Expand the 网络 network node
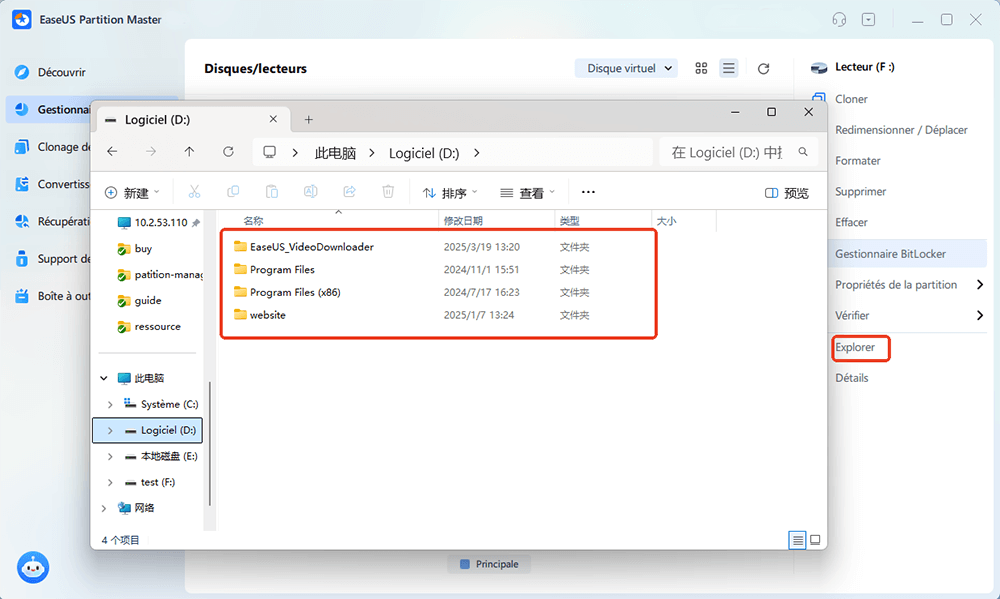Viewport: 1000px width, 599px height. pos(104,508)
